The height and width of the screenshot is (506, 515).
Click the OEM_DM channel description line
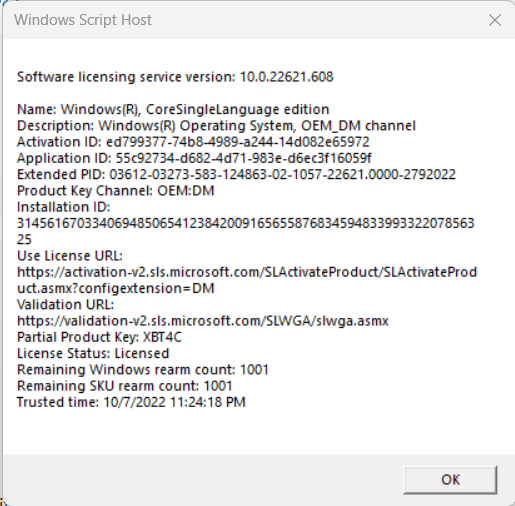[x=216, y=126]
